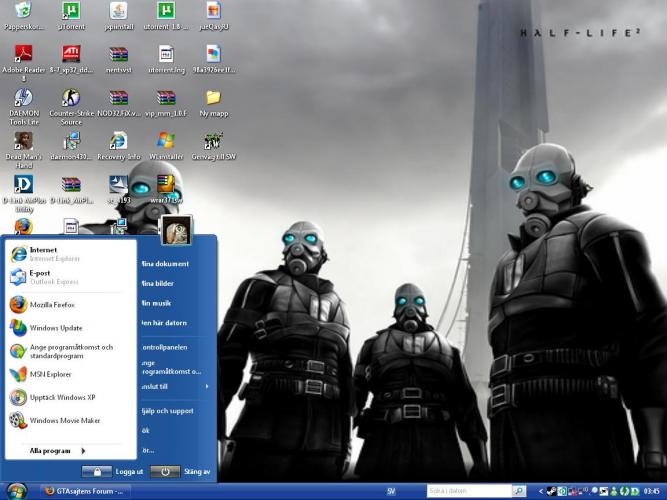Image resolution: width=667 pixels, height=500 pixels.
Task: Expand the Alla program submenu
Action: (x=56, y=451)
